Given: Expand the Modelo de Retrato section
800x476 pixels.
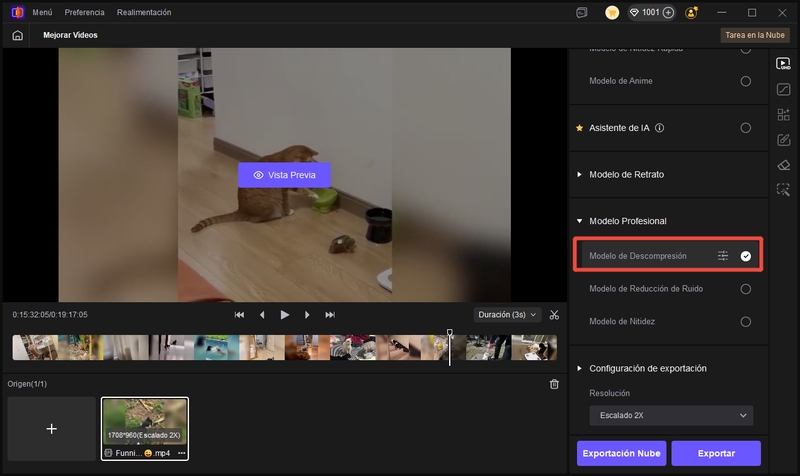Looking at the screenshot, I should pyautogui.click(x=579, y=174).
